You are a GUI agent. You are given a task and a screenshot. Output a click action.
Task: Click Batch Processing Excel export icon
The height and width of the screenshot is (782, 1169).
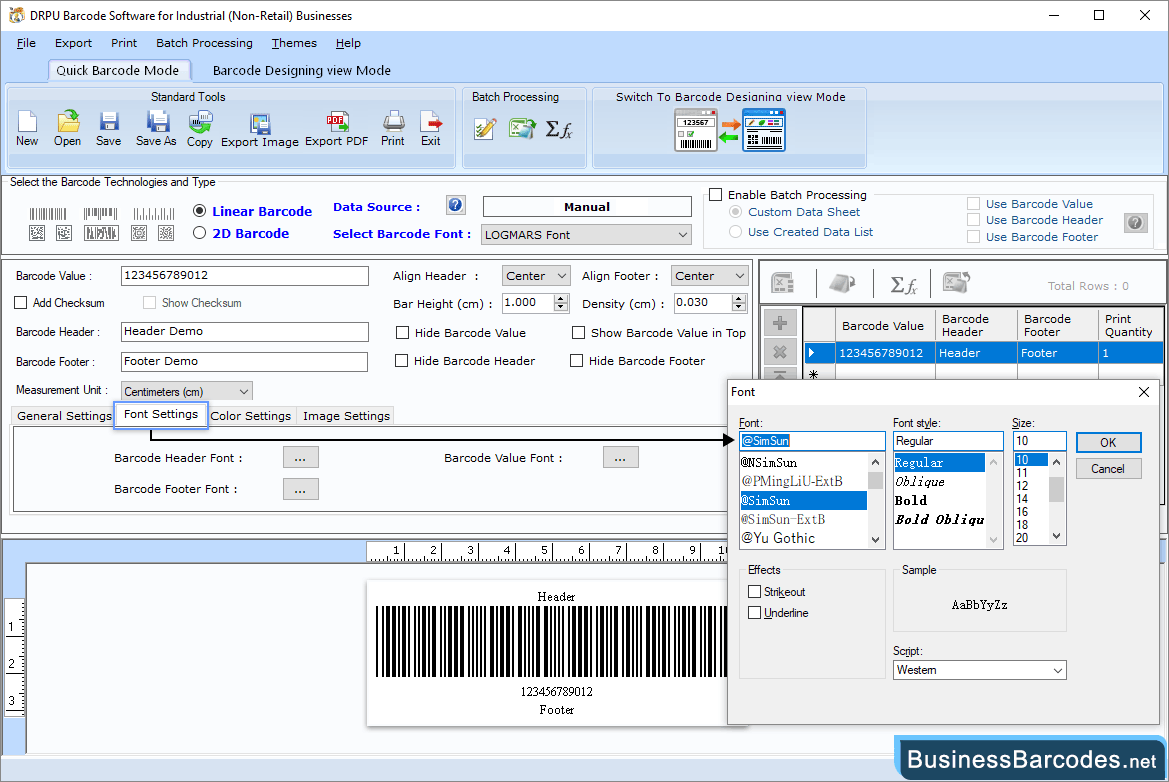coord(522,128)
